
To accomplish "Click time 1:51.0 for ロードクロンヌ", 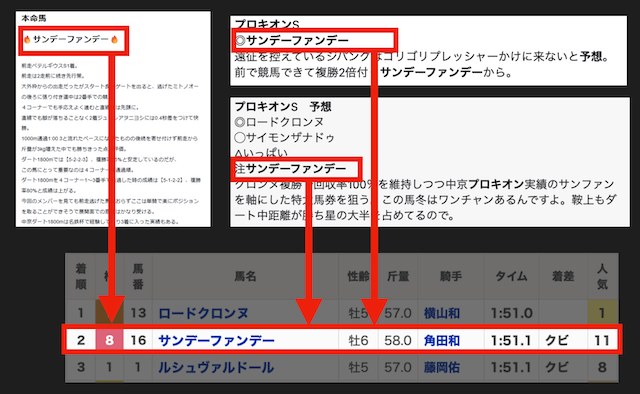I will (511, 313).
